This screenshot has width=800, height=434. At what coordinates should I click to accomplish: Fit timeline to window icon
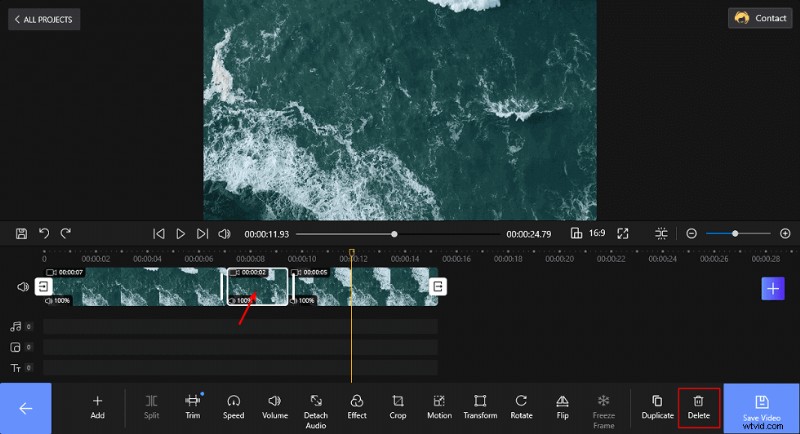click(x=661, y=234)
